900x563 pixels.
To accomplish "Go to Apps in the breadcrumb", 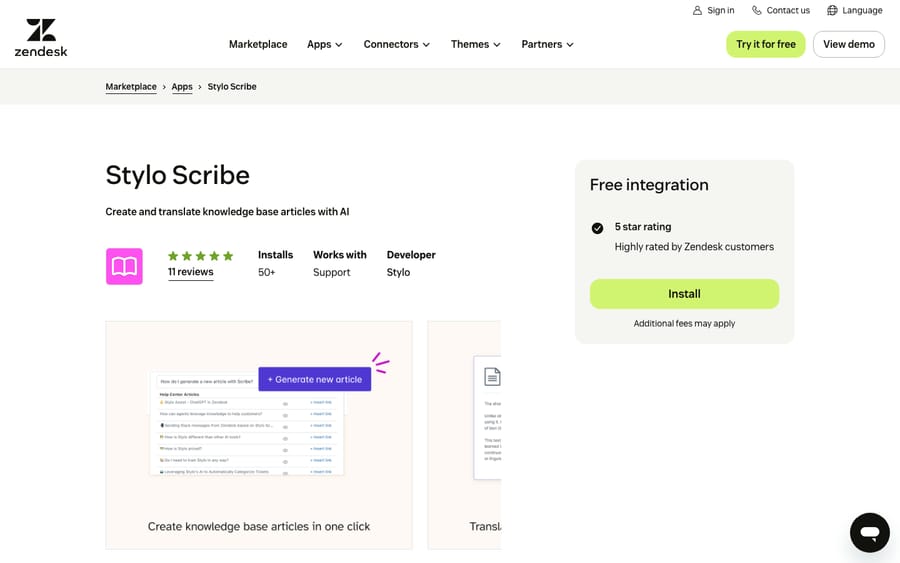I will click(182, 87).
